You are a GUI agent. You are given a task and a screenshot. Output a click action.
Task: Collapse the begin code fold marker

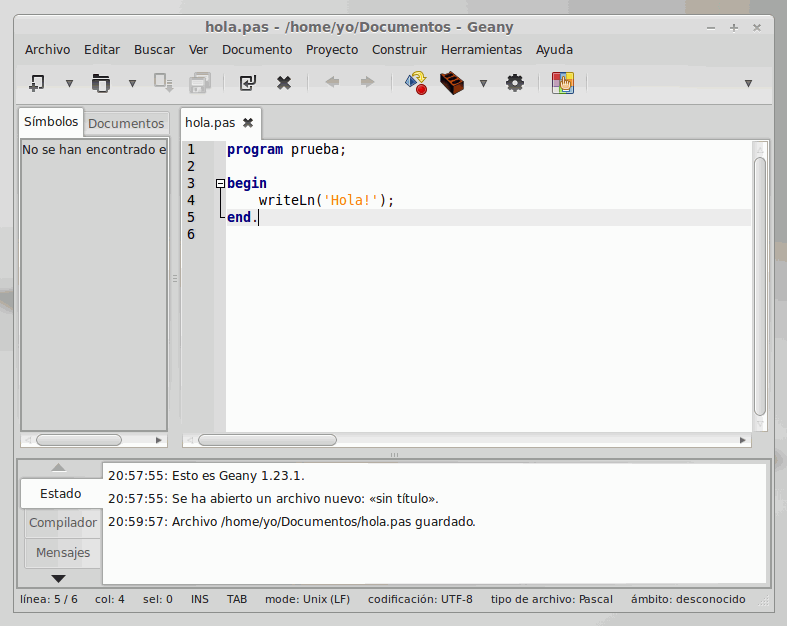click(x=221, y=184)
